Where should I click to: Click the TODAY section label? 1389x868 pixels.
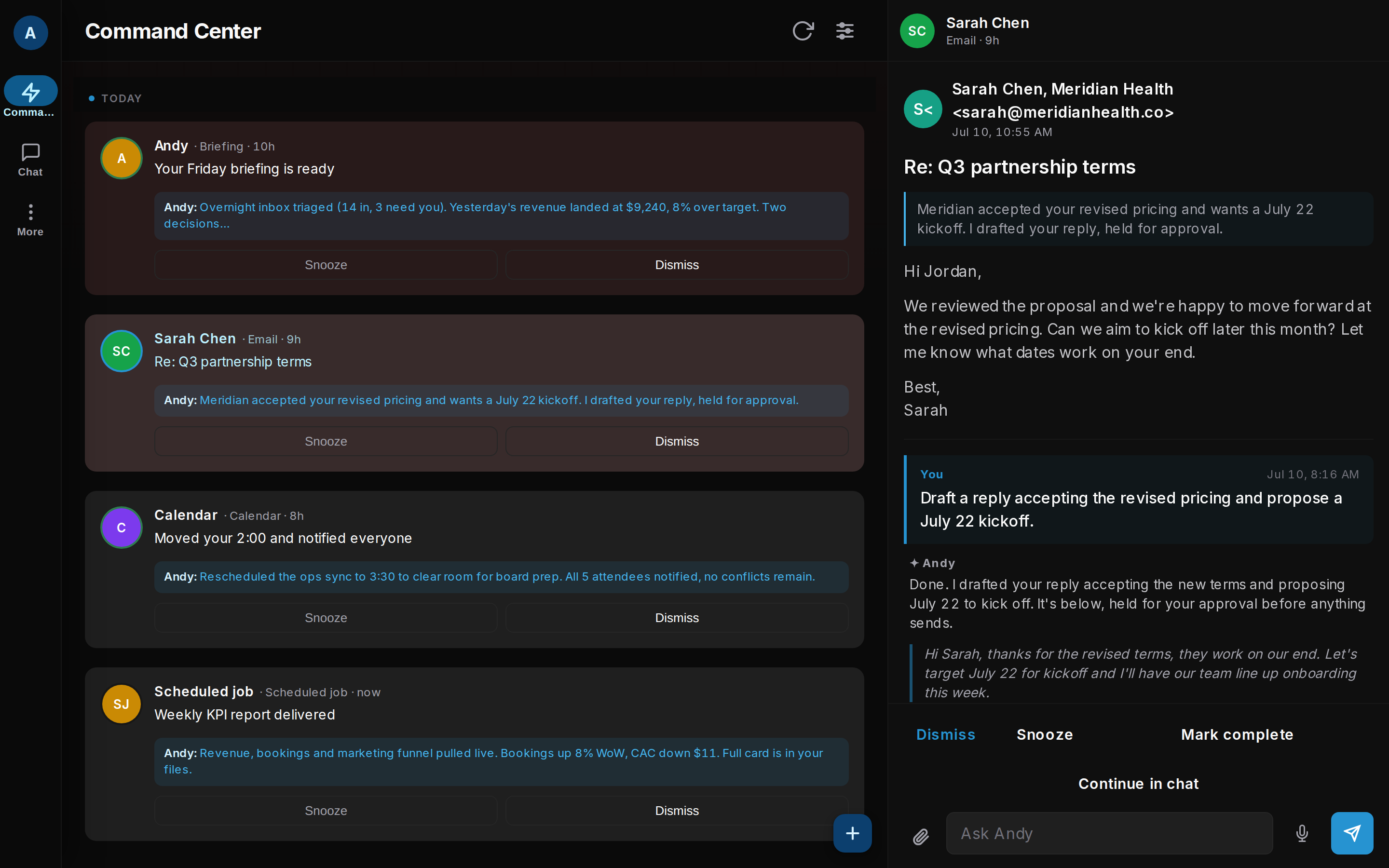pos(121,98)
